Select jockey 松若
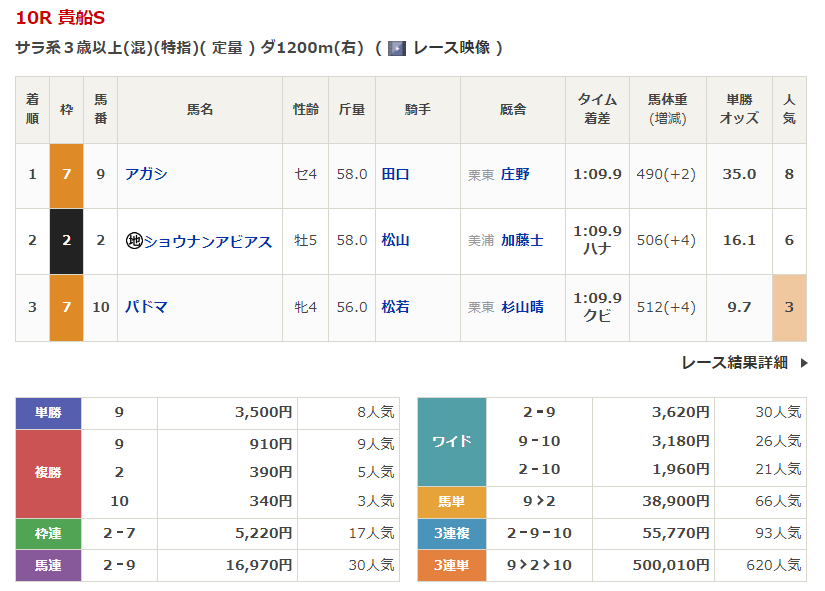Screen dimensions: 825x591 395,307
